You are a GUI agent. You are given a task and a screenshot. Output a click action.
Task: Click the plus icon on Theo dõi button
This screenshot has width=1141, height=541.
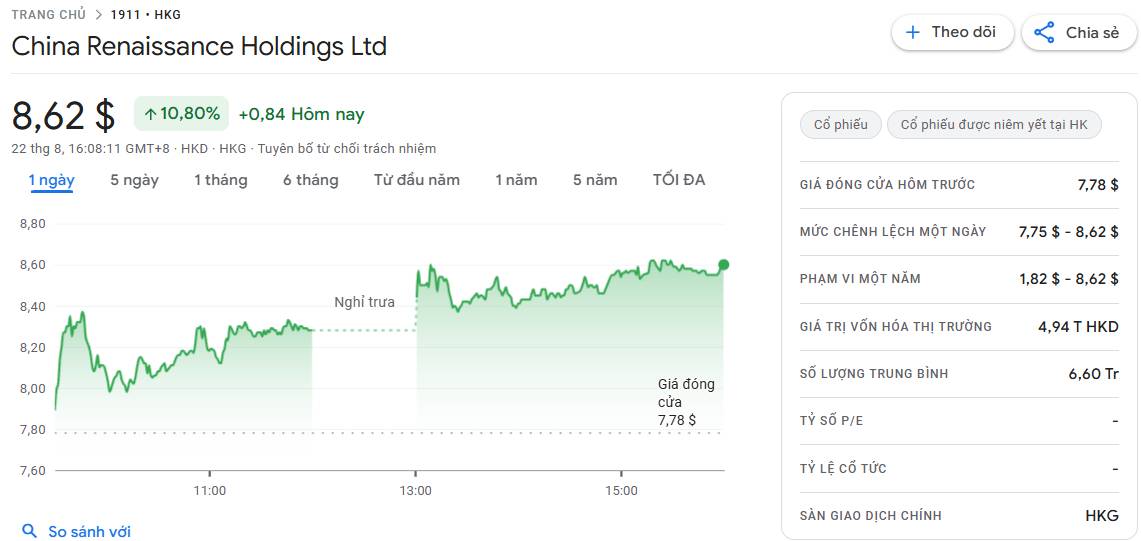point(912,33)
